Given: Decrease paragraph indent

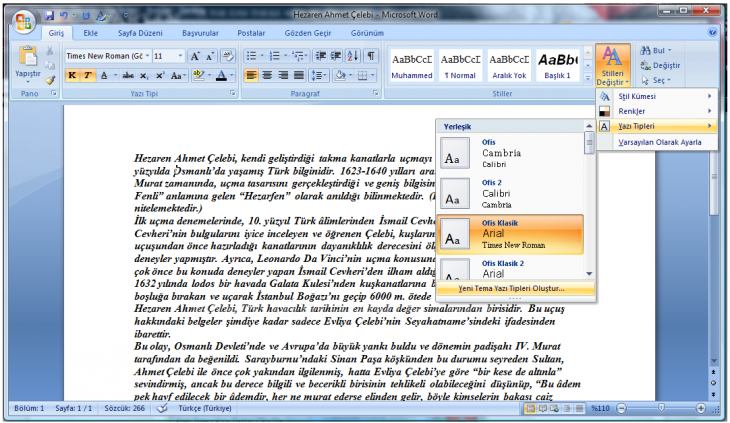Looking at the screenshot, I should [320, 56].
